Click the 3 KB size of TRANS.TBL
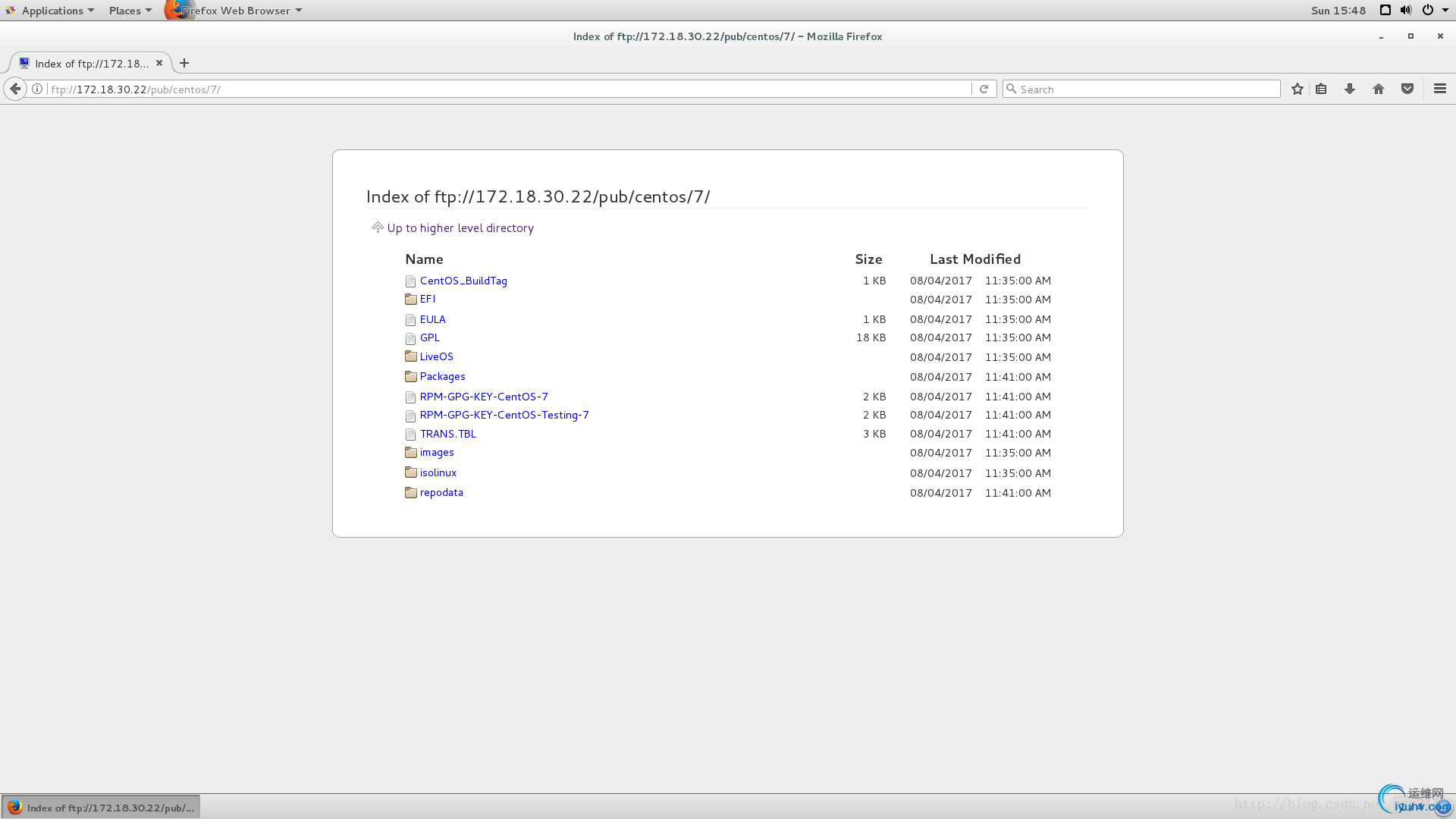Viewport: 1456px width, 819px height. tap(874, 434)
